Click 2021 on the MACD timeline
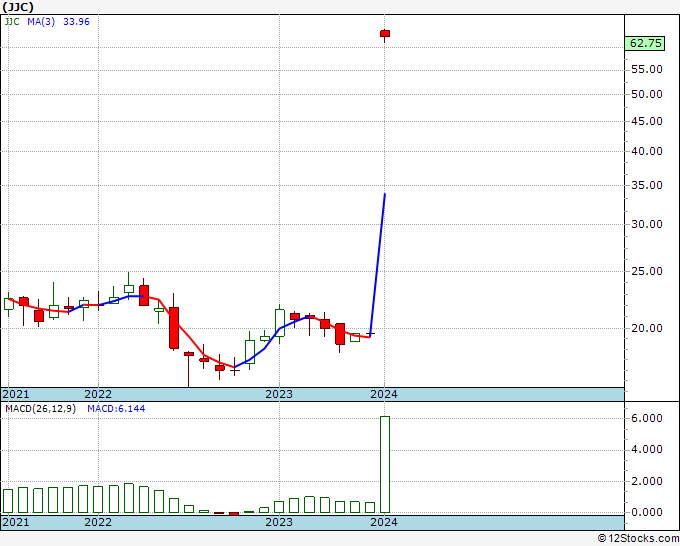680x546 pixels. click(x=16, y=522)
